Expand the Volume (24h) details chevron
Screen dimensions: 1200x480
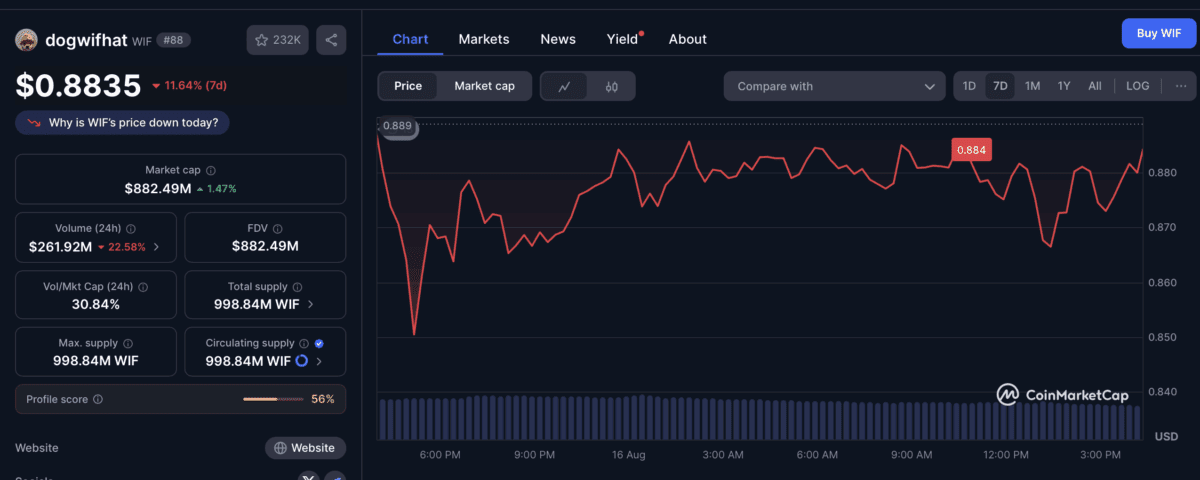(155, 247)
